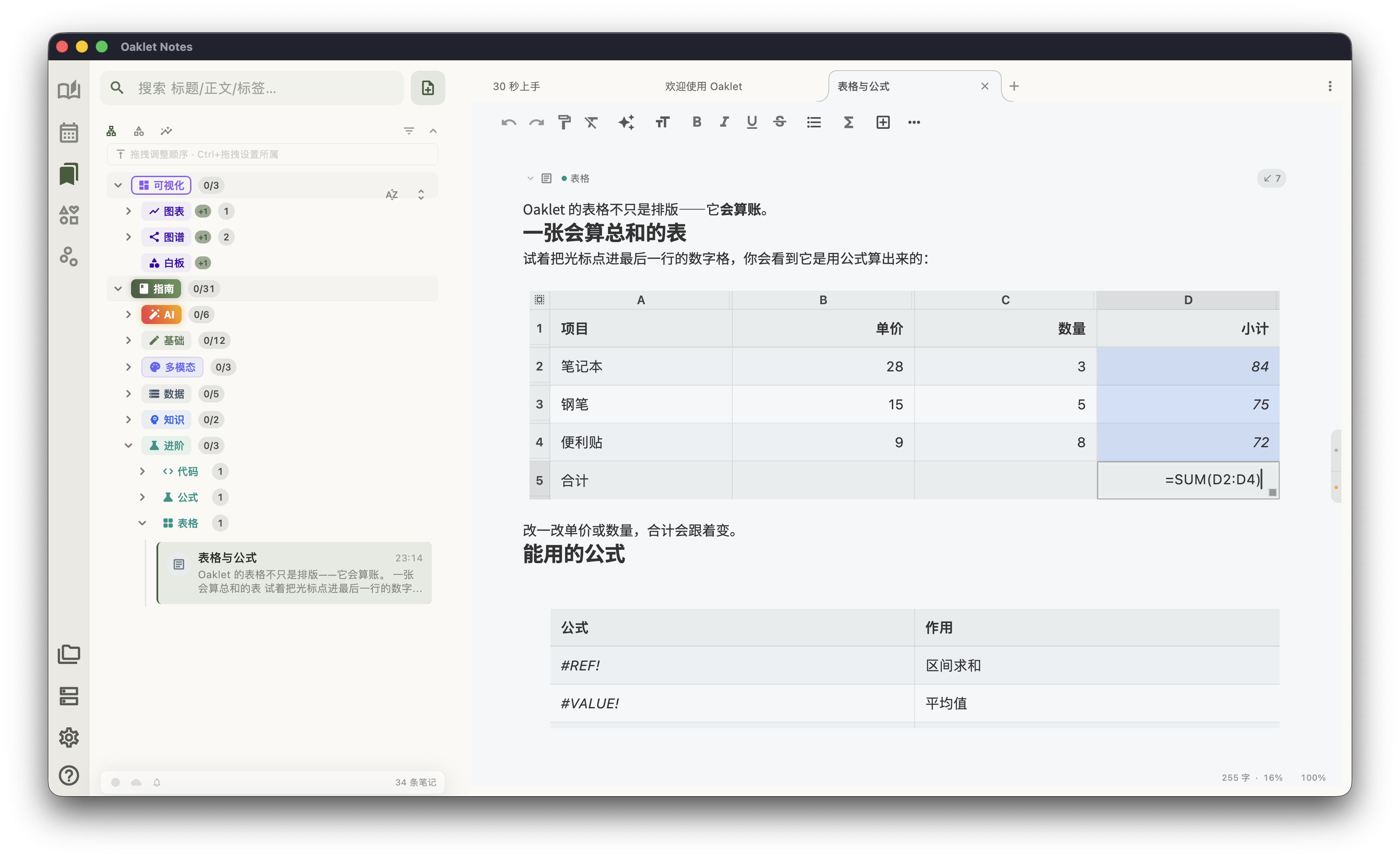Expand the 图表 tag
The image size is (1400, 860).
click(128, 211)
